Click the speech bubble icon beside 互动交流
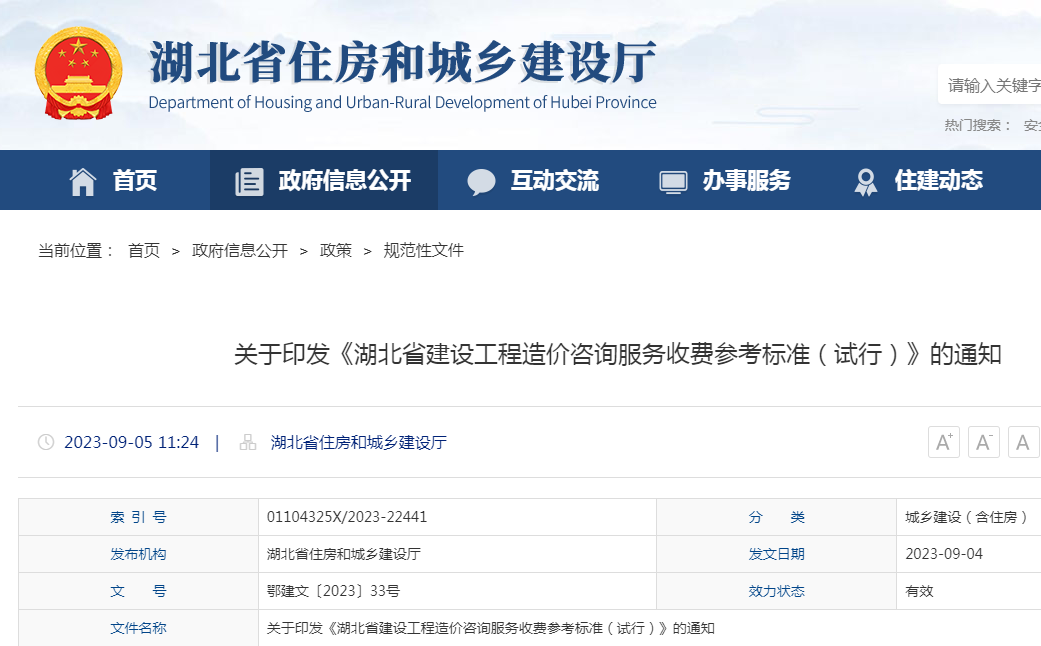1041x646 pixels. 481,181
